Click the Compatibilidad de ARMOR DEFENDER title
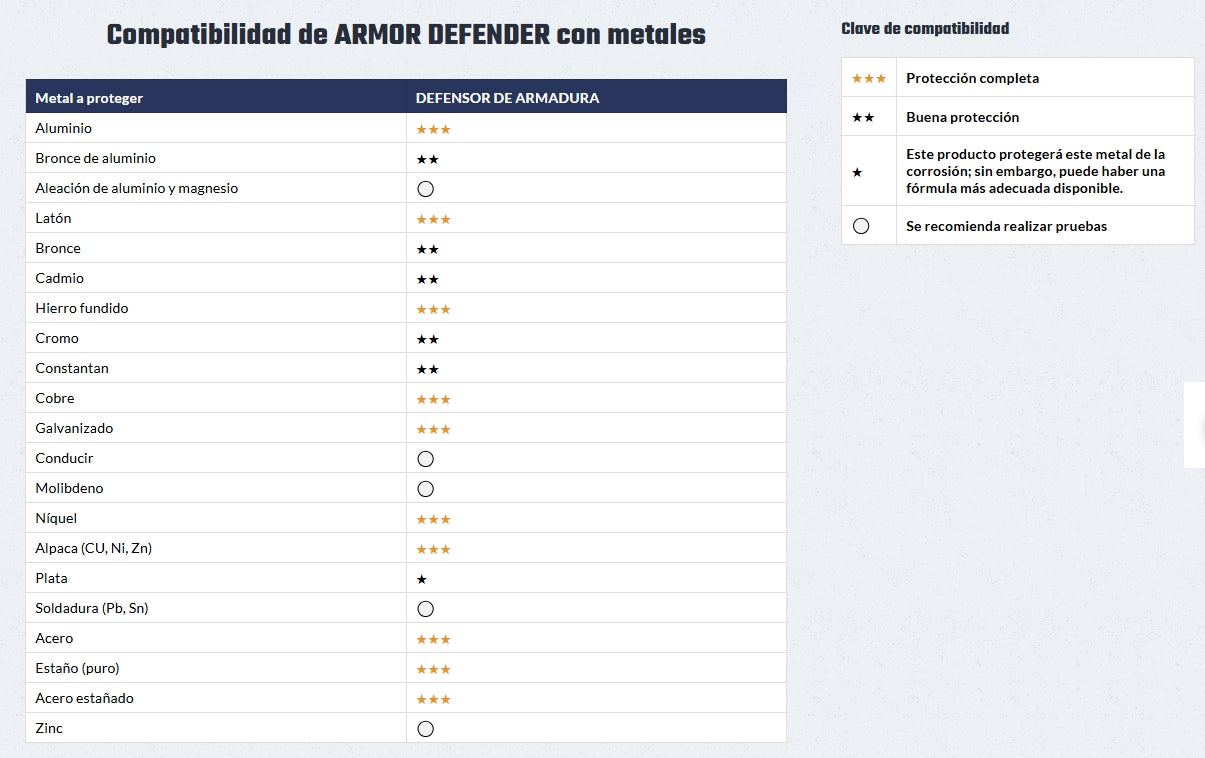 (x=406, y=35)
